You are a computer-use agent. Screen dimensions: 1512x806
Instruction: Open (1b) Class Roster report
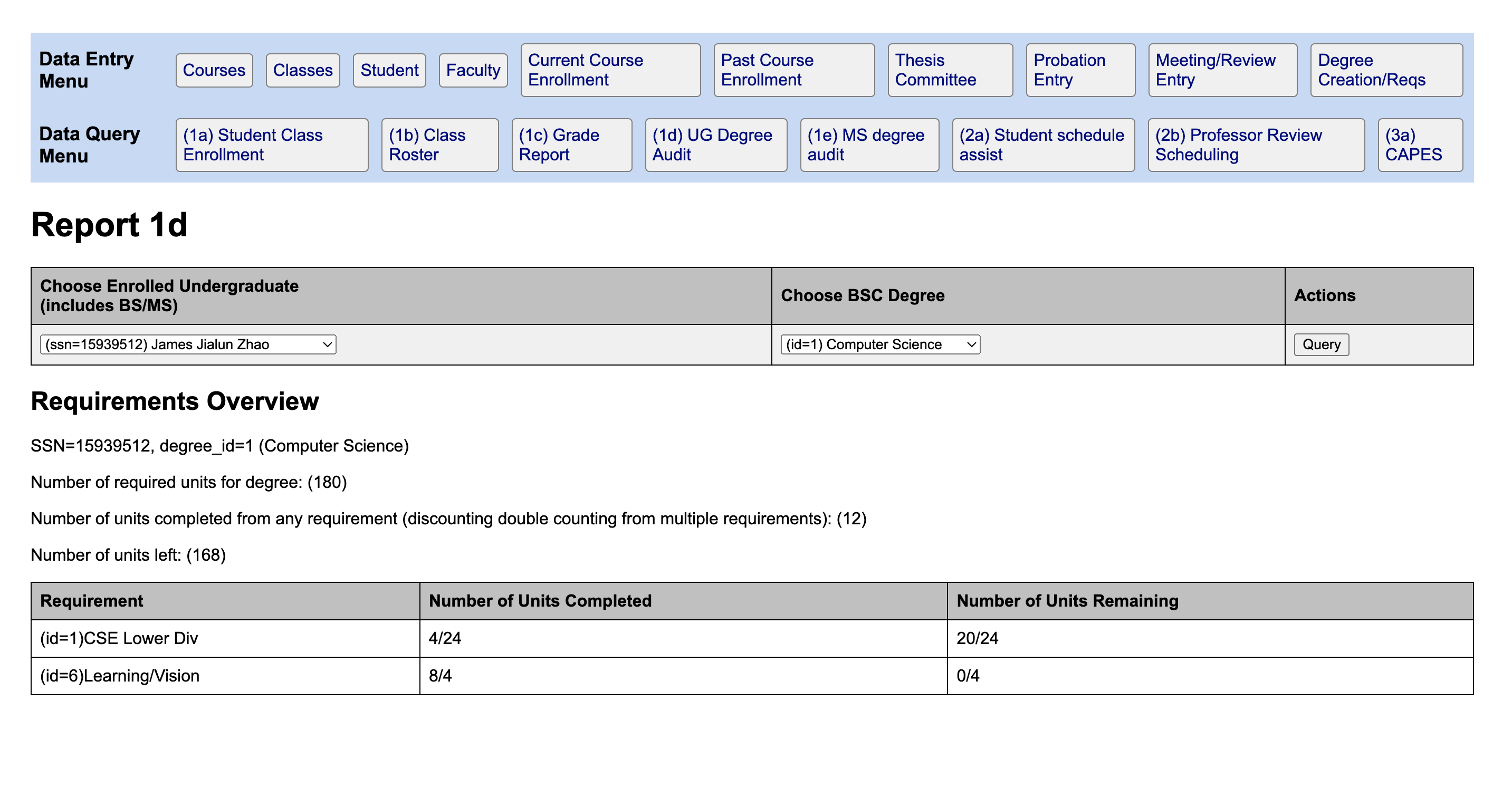(439, 145)
